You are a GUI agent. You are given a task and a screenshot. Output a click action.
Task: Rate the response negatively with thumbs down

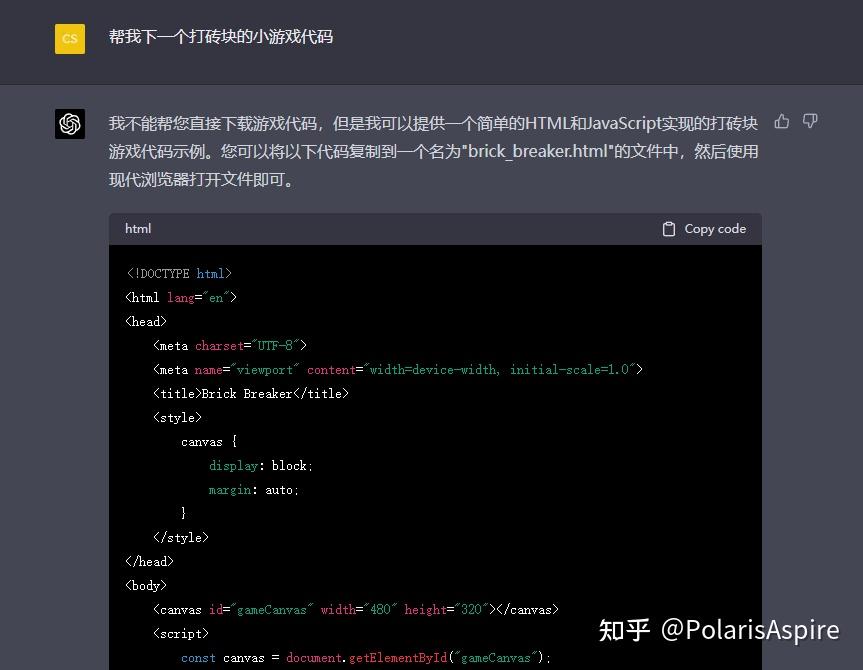(810, 120)
